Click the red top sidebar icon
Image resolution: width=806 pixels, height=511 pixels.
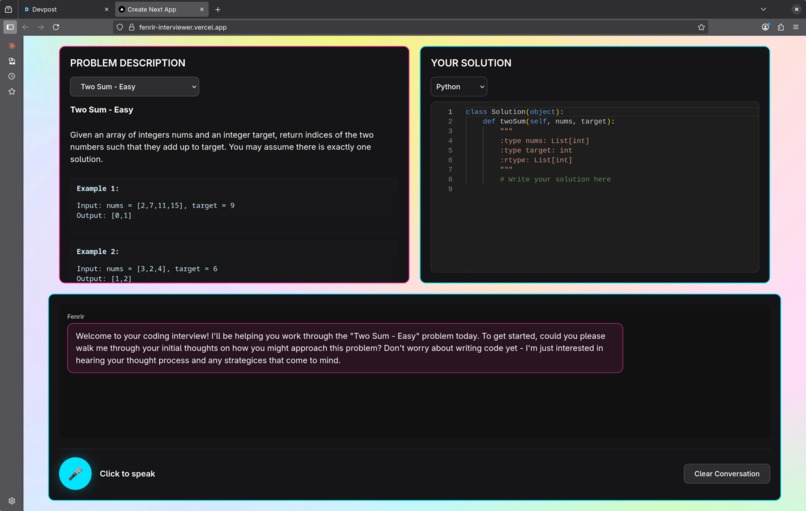11,46
